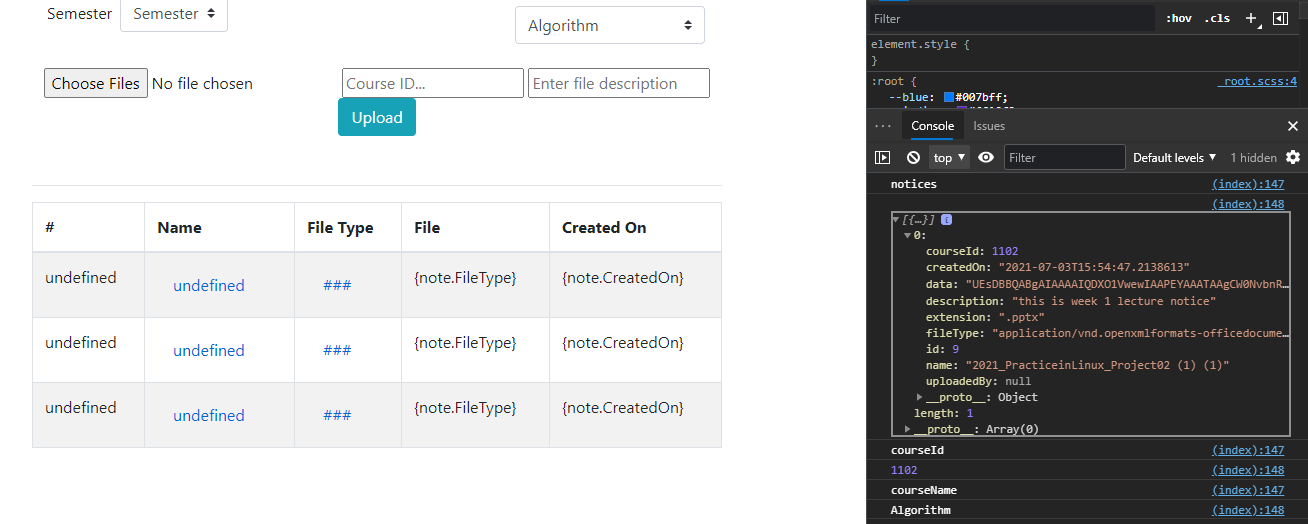Viewport: 1308px width, 524px height.
Task: Click the ### link in second row
Action: point(337,350)
